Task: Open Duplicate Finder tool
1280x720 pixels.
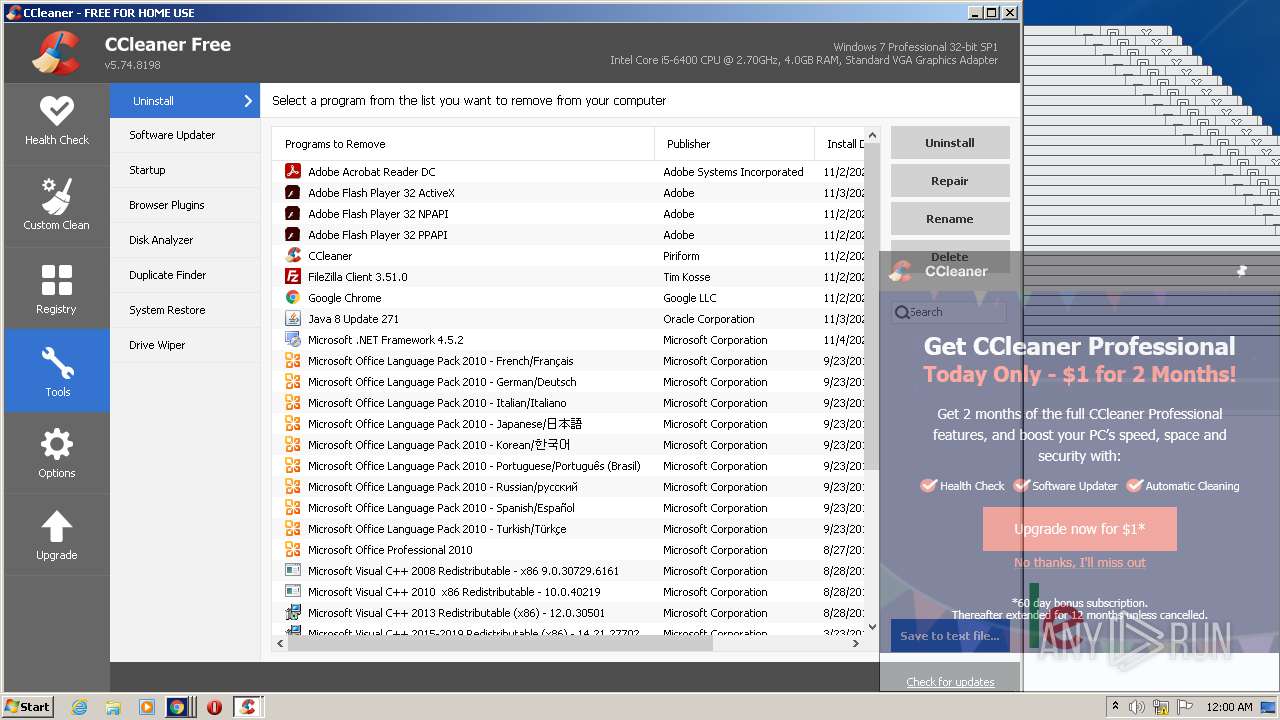Action: coord(185,275)
